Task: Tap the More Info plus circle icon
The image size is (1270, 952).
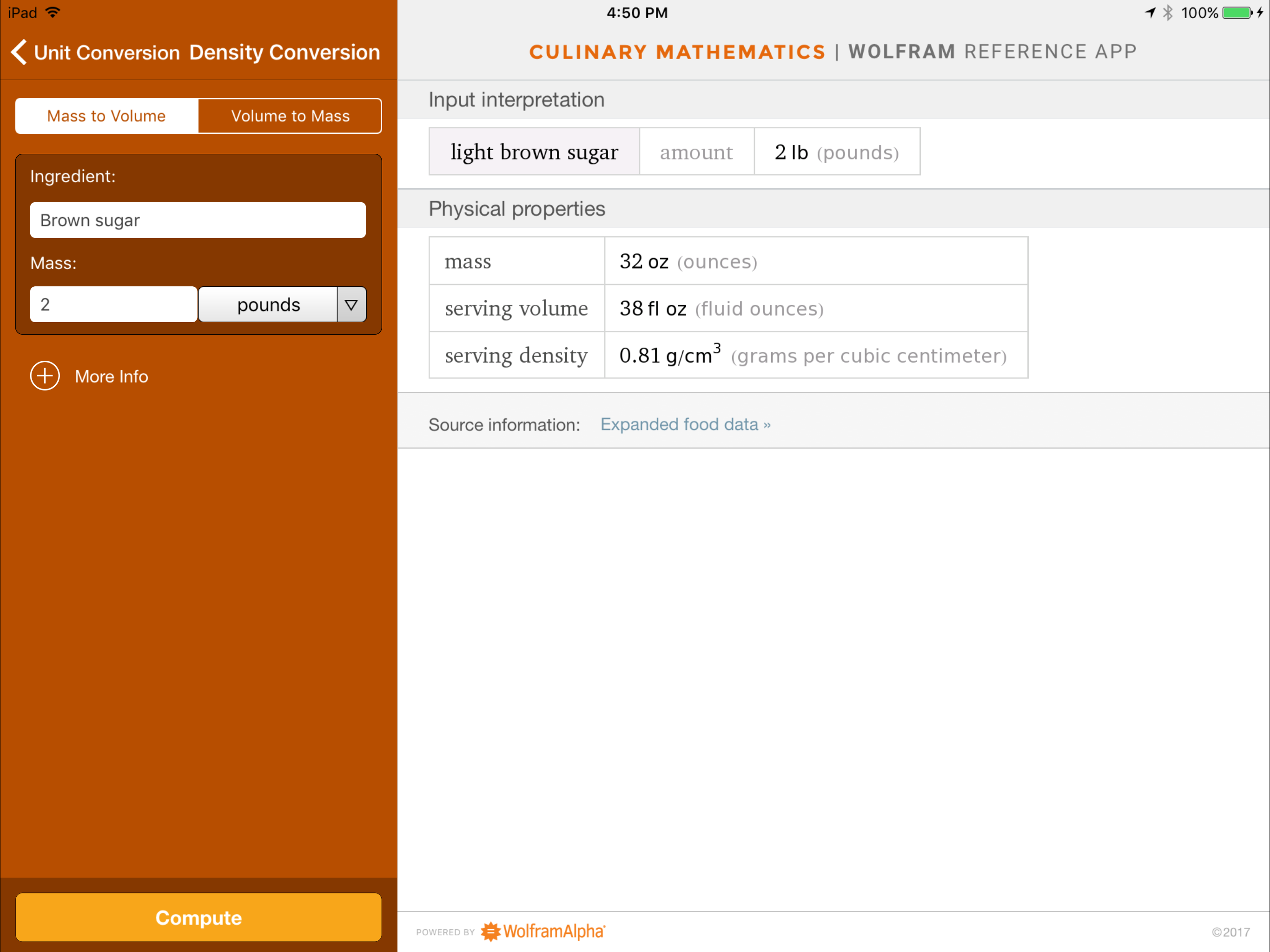Action: [45, 376]
